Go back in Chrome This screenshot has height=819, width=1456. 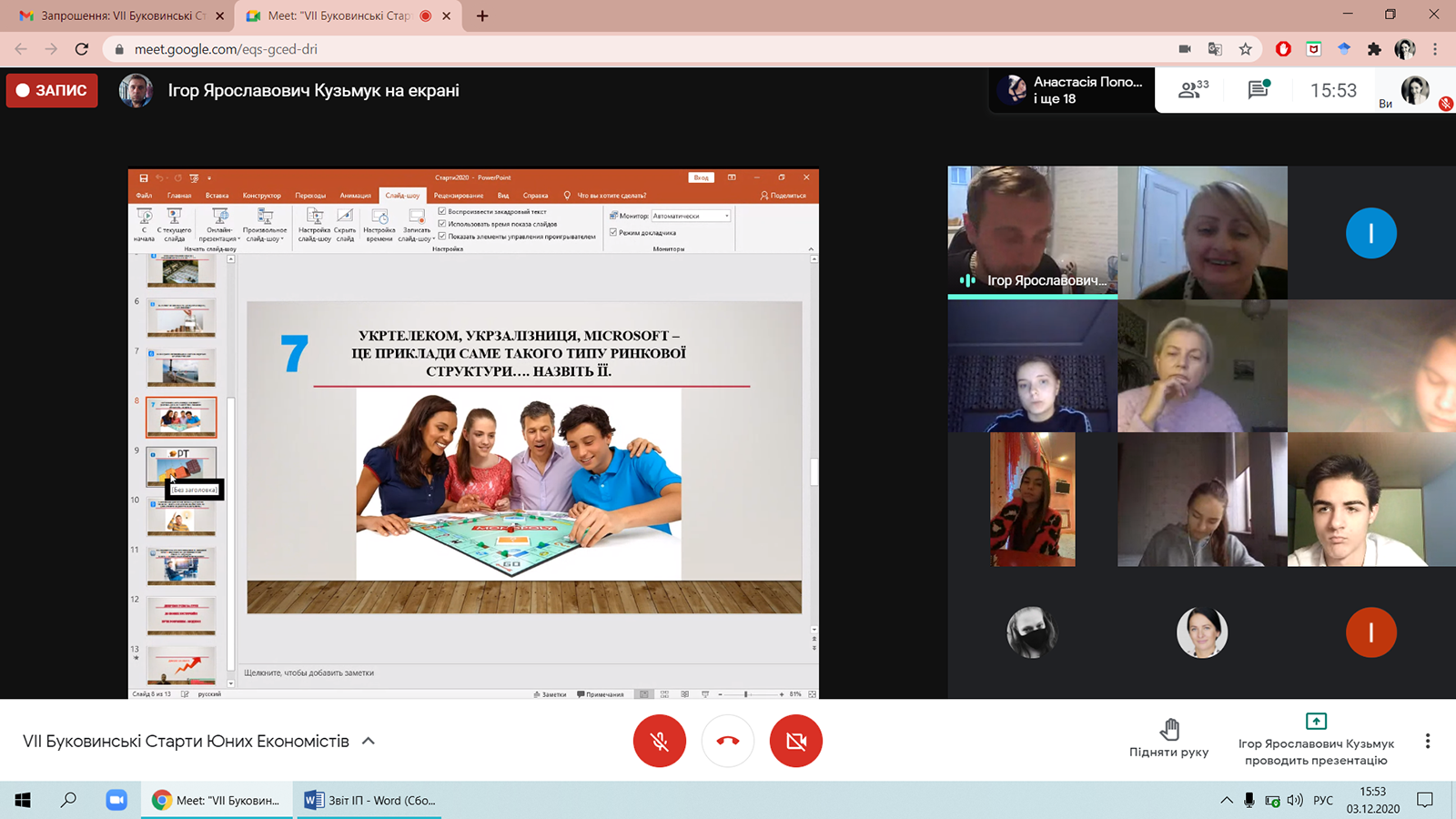[x=21, y=49]
